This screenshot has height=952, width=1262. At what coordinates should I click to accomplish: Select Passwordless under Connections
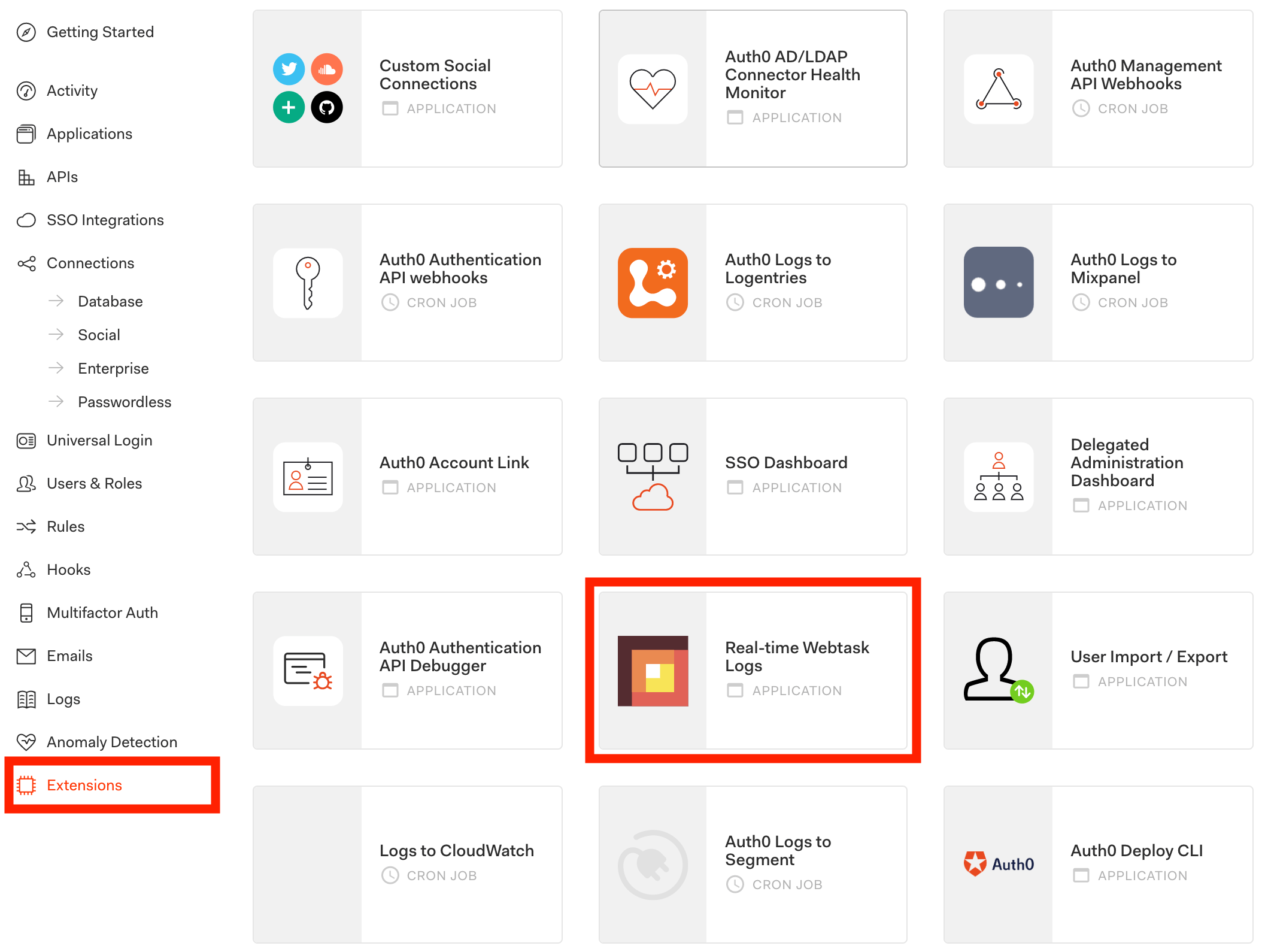(125, 402)
